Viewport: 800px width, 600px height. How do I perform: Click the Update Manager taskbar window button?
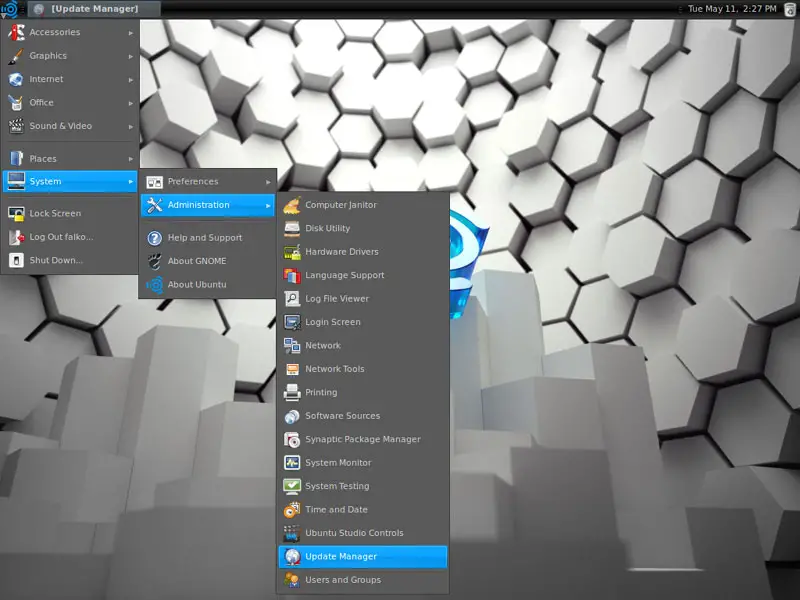(x=95, y=9)
